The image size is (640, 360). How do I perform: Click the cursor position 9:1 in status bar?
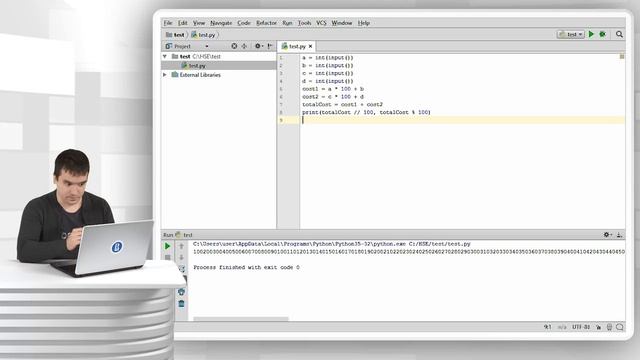point(548,327)
